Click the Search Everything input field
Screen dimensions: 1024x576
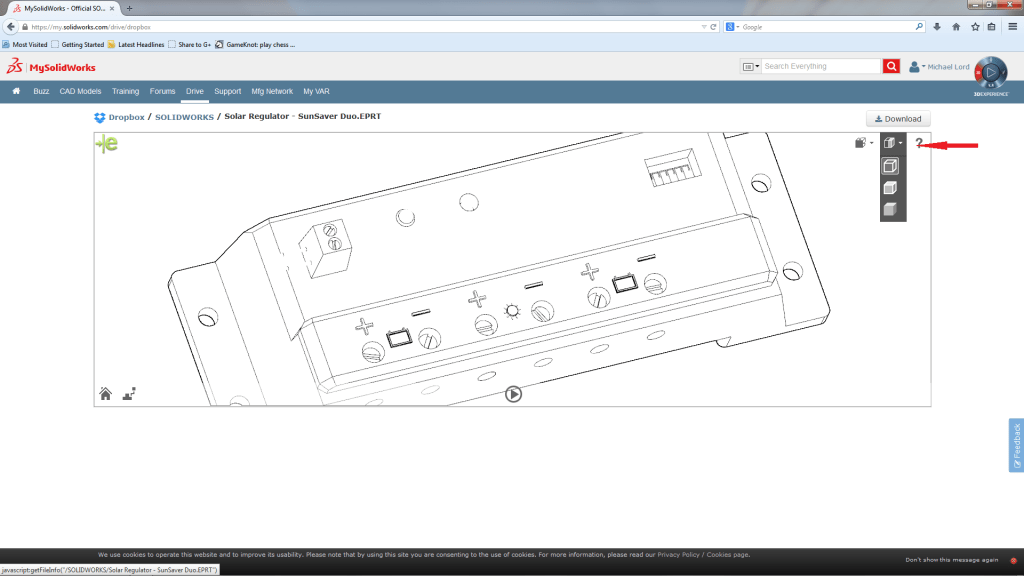point(820,66)
